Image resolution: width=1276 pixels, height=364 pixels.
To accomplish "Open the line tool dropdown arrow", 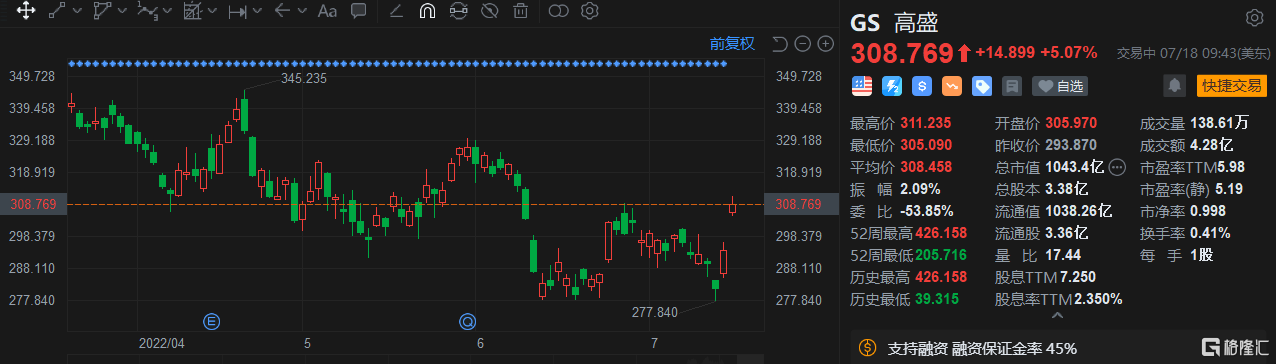I will click(x=76, y=12).
